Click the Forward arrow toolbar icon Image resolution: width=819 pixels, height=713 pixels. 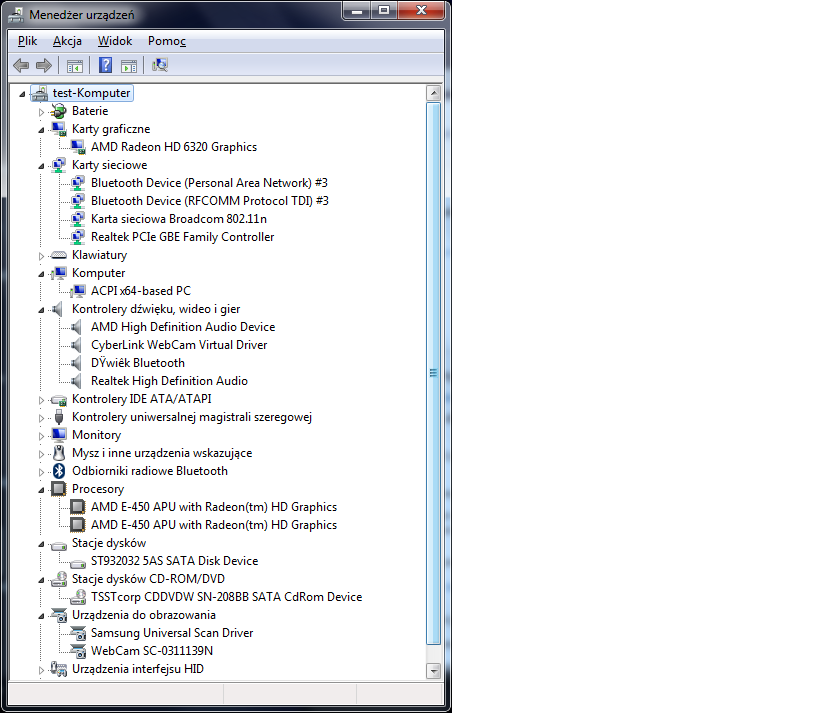tap(44, 65)
